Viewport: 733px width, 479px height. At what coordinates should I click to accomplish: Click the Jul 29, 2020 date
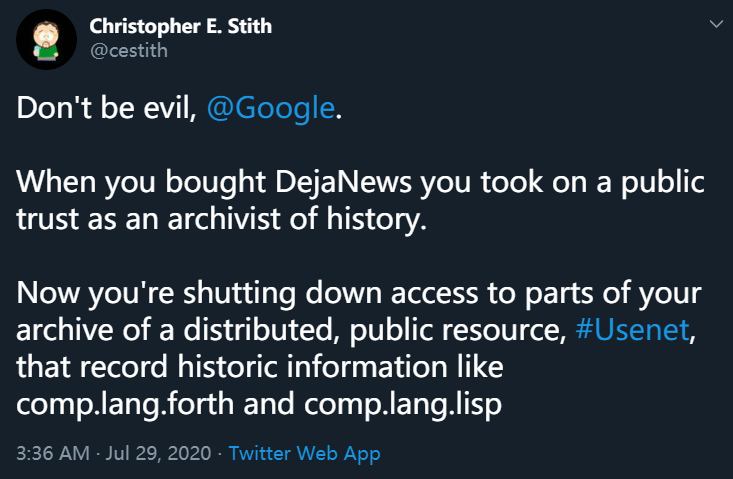[x=158, y=453]
